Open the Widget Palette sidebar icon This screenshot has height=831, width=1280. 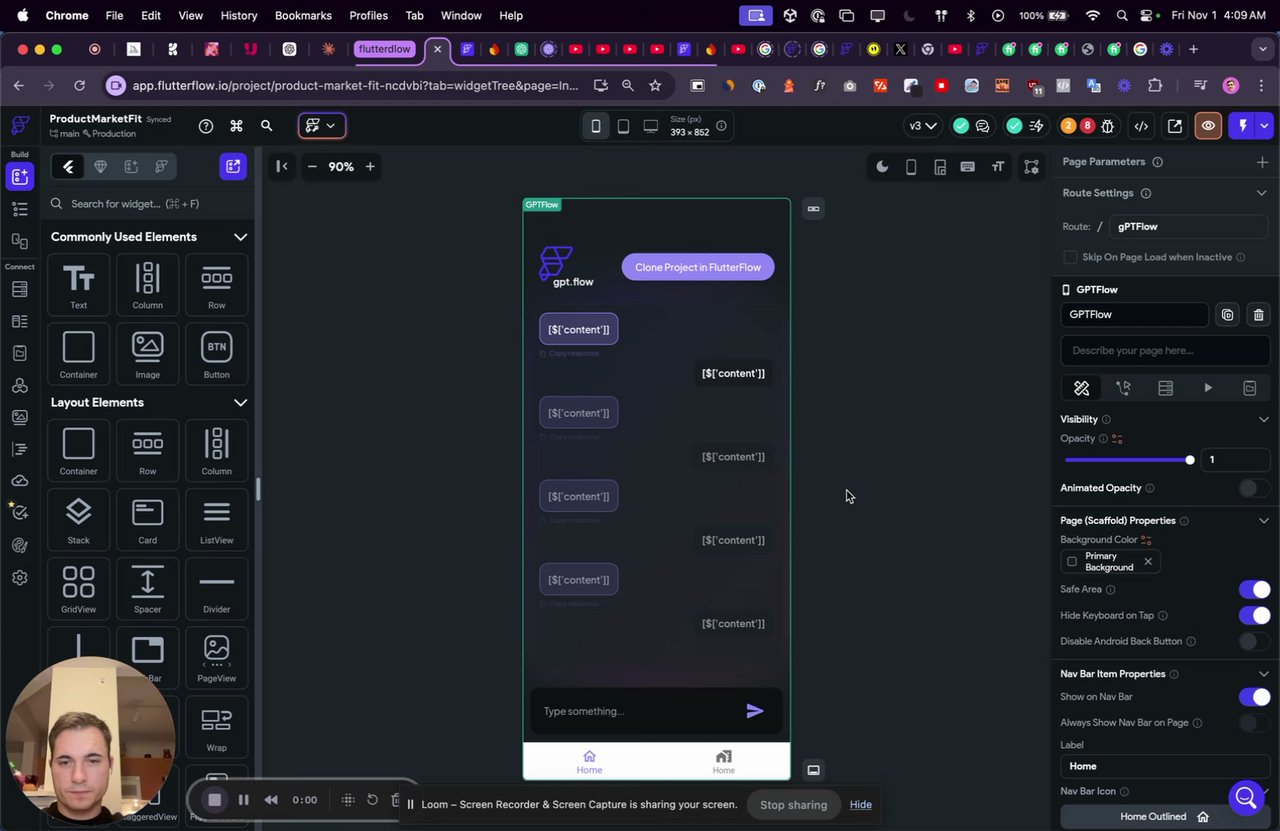(19, 177)
